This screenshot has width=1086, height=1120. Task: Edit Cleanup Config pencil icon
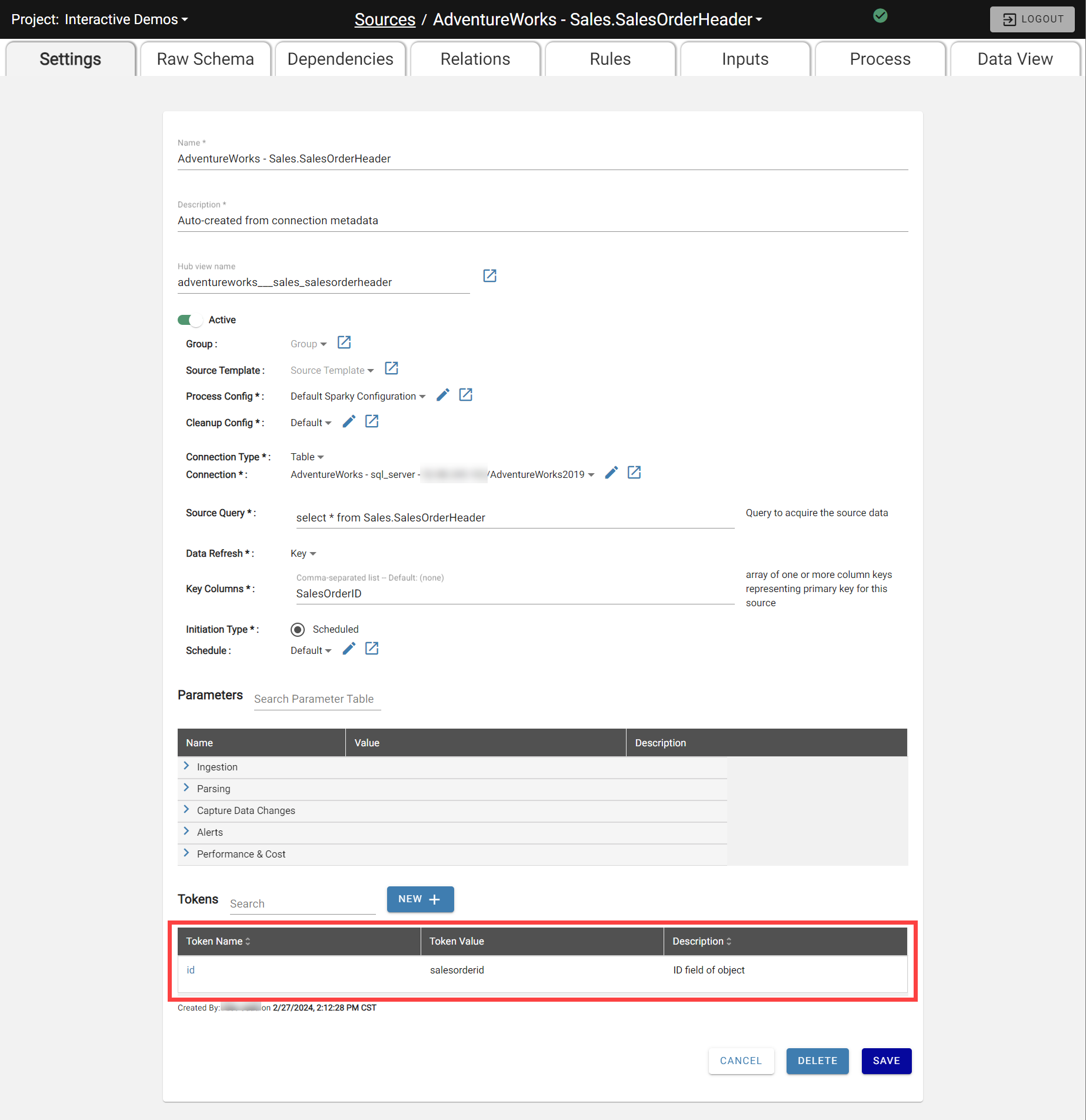tap(349, 421)
